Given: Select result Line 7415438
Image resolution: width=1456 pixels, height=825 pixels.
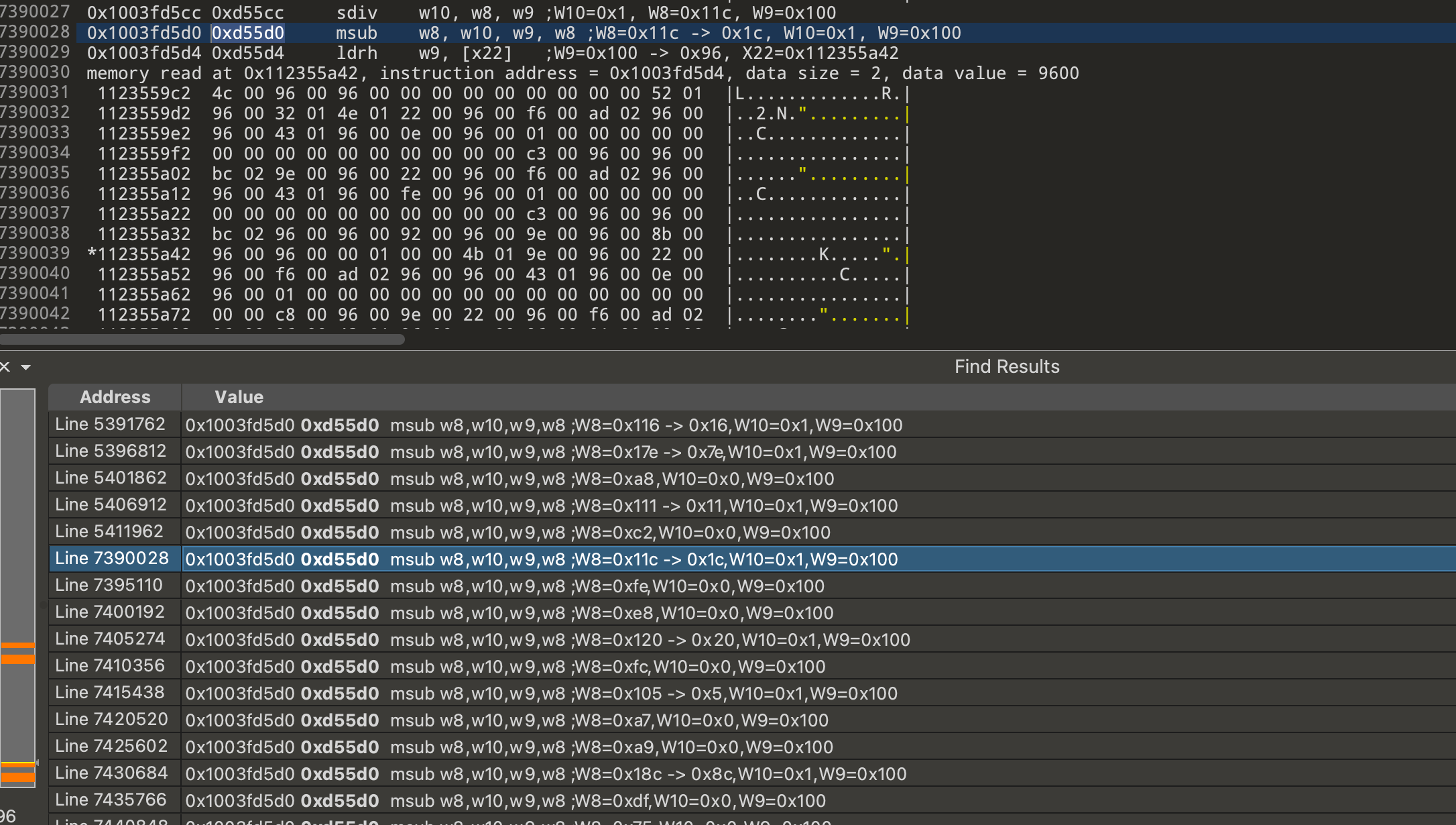Looking at the screenshot, I should [111, 693].
